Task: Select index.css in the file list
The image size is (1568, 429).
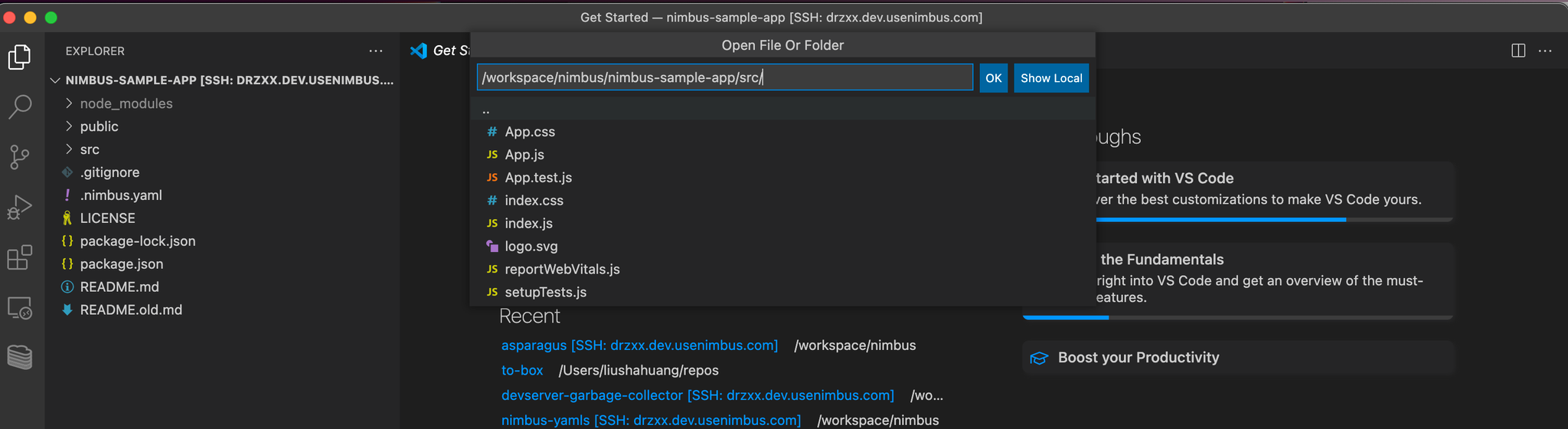Action: 782,201
